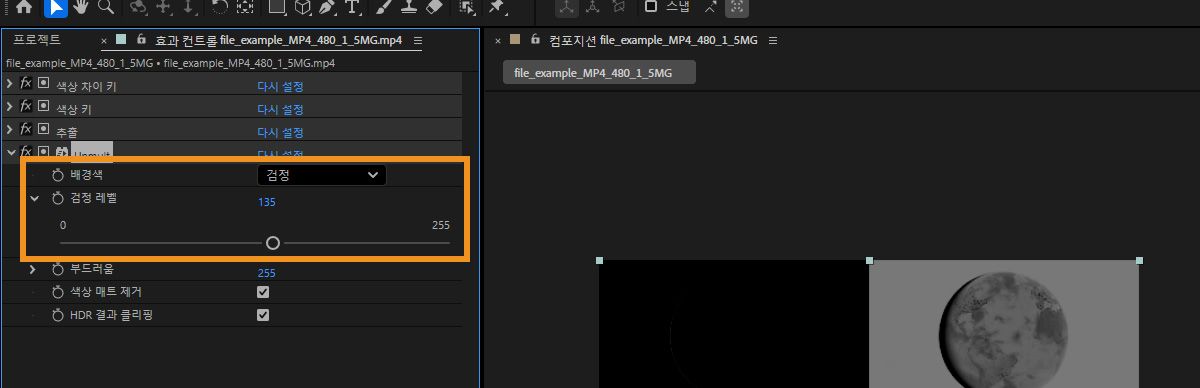Viewport: 1200px width, 388px height.
Task: Click the label color swatch on composition tab
Action: click(x=515, y=40)
